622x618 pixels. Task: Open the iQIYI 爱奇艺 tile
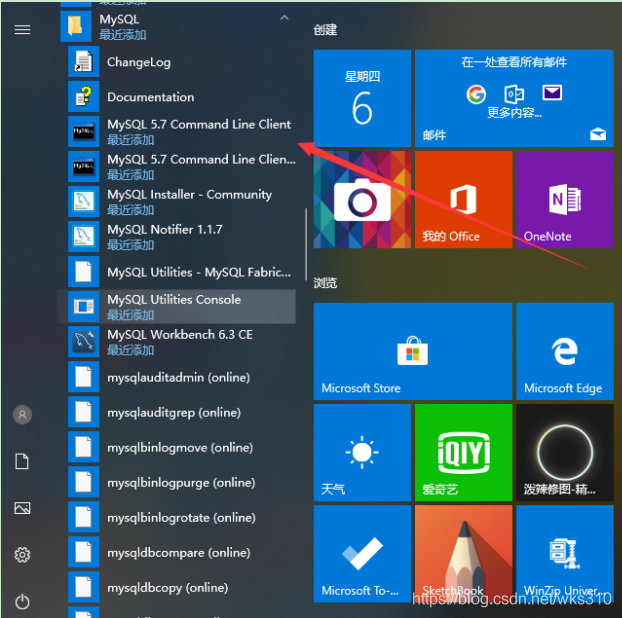[463, 452]
